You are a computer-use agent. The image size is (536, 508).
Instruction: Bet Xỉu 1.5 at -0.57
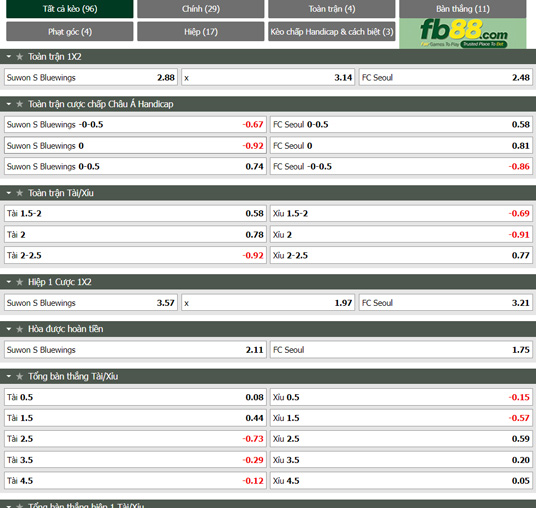click(401, 418)
